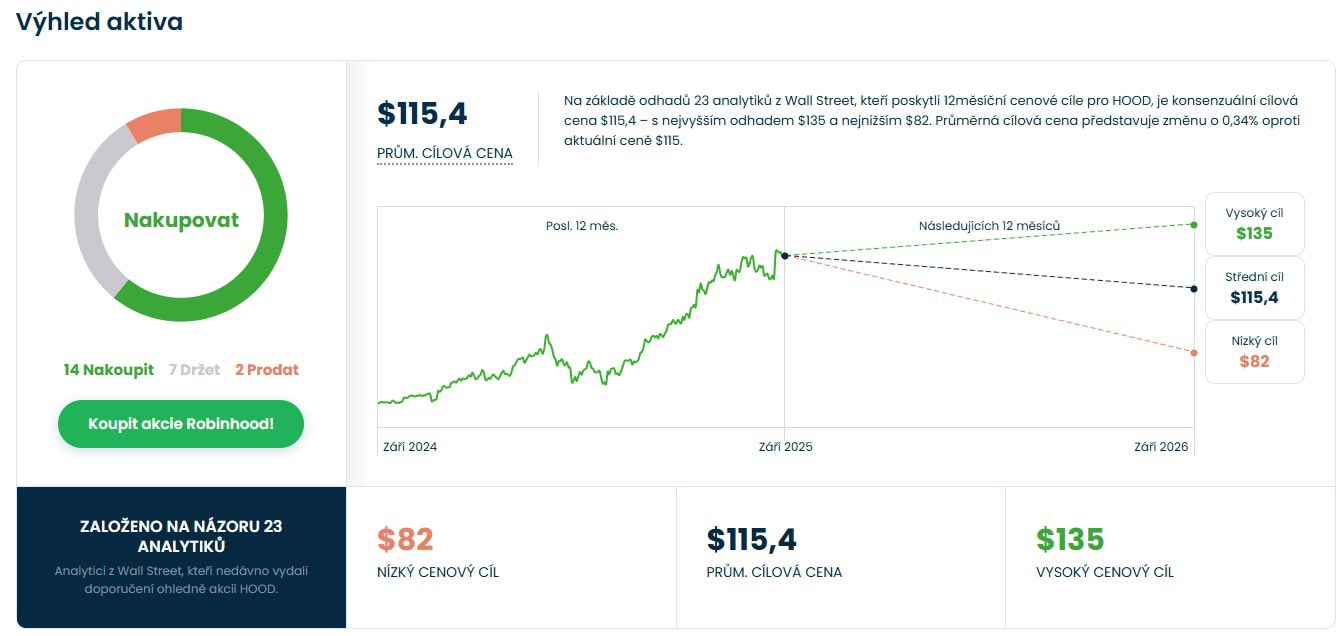
Task: Click the "Vysoký cíl $135" card
Action: pos(1254,223)
